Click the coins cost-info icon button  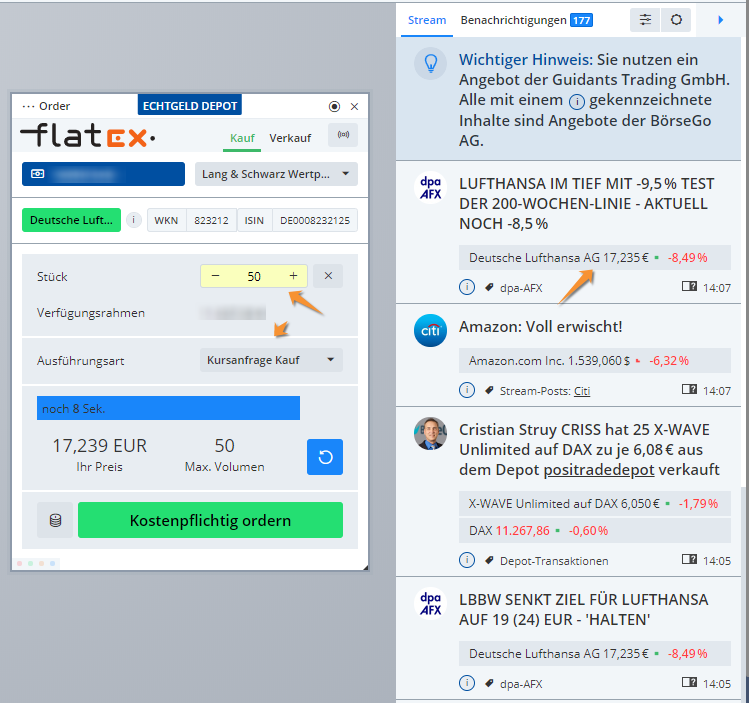pyautogui.click(x=55, y=520)
